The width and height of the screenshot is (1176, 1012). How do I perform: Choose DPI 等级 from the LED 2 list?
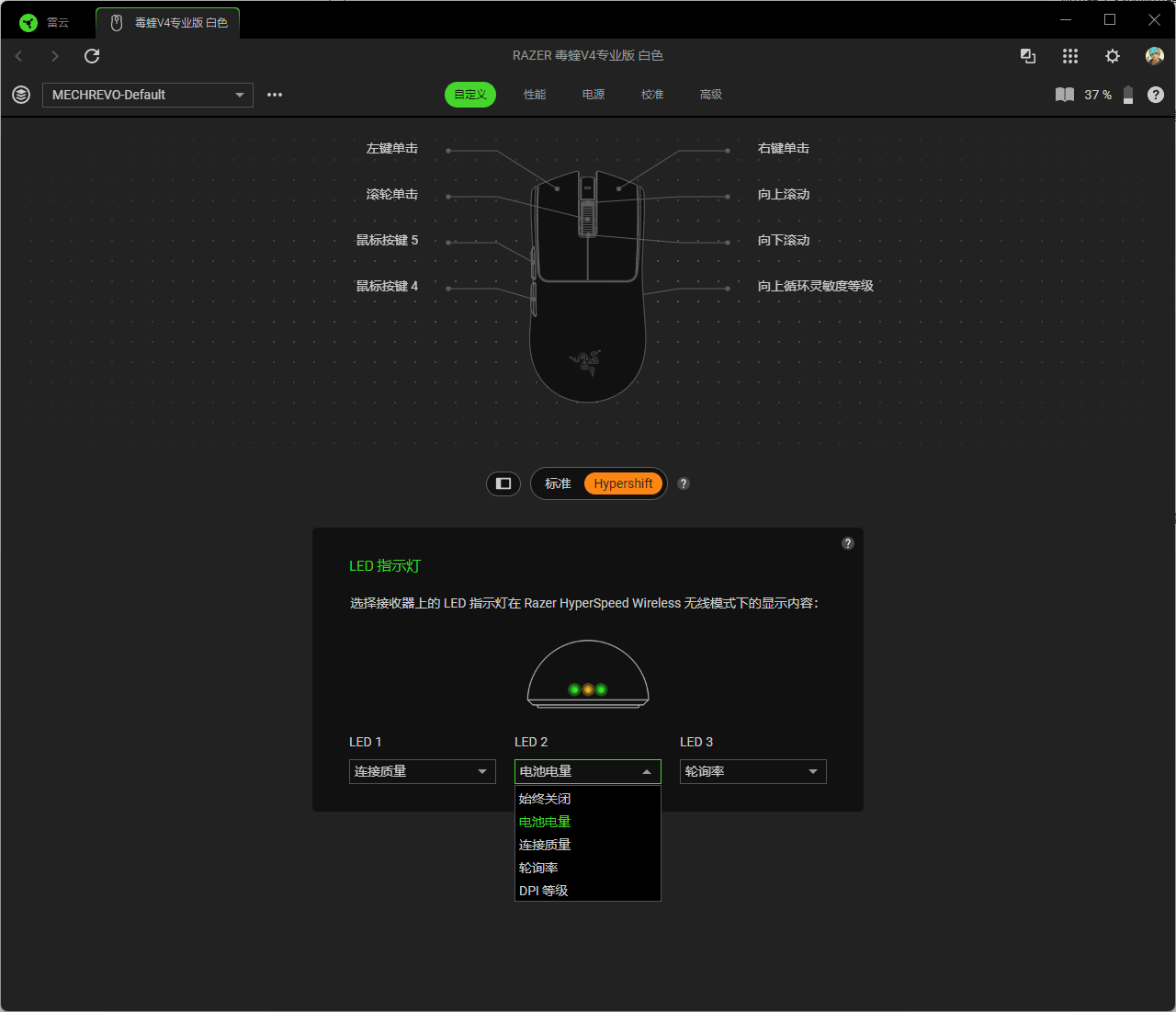tap(588, 891)
